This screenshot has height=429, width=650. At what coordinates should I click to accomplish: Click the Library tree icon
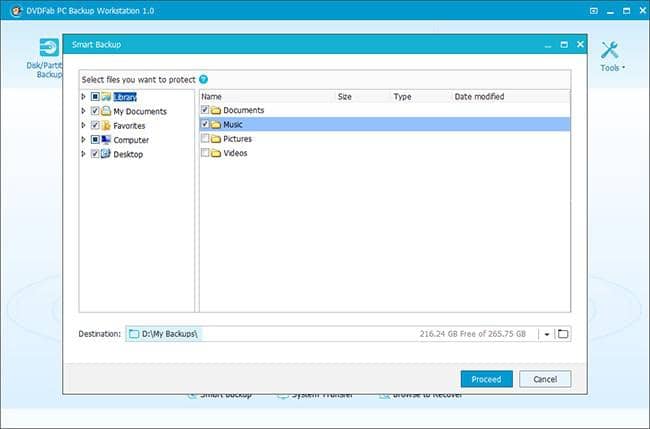tap(107, 97)
